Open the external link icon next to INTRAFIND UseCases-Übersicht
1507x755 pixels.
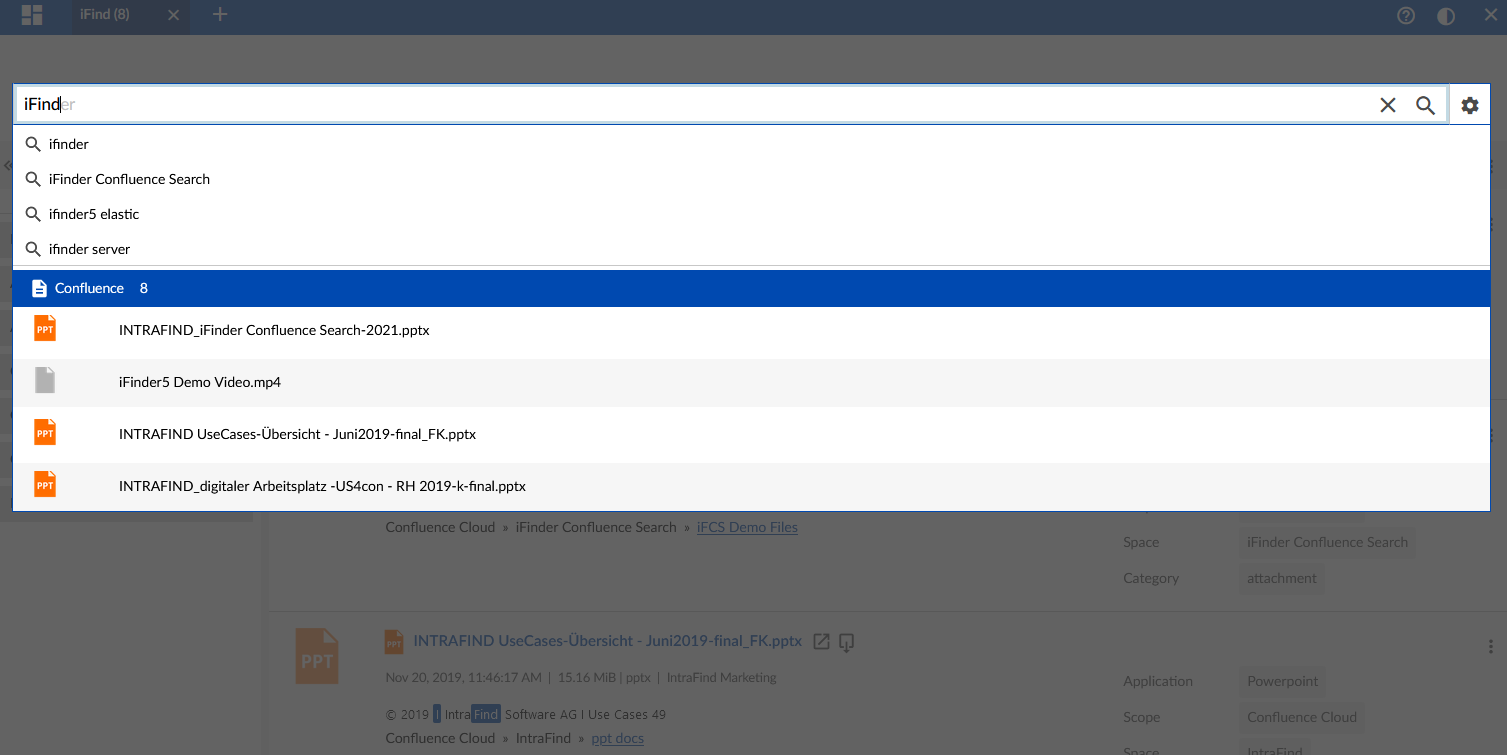click(821, 641)
